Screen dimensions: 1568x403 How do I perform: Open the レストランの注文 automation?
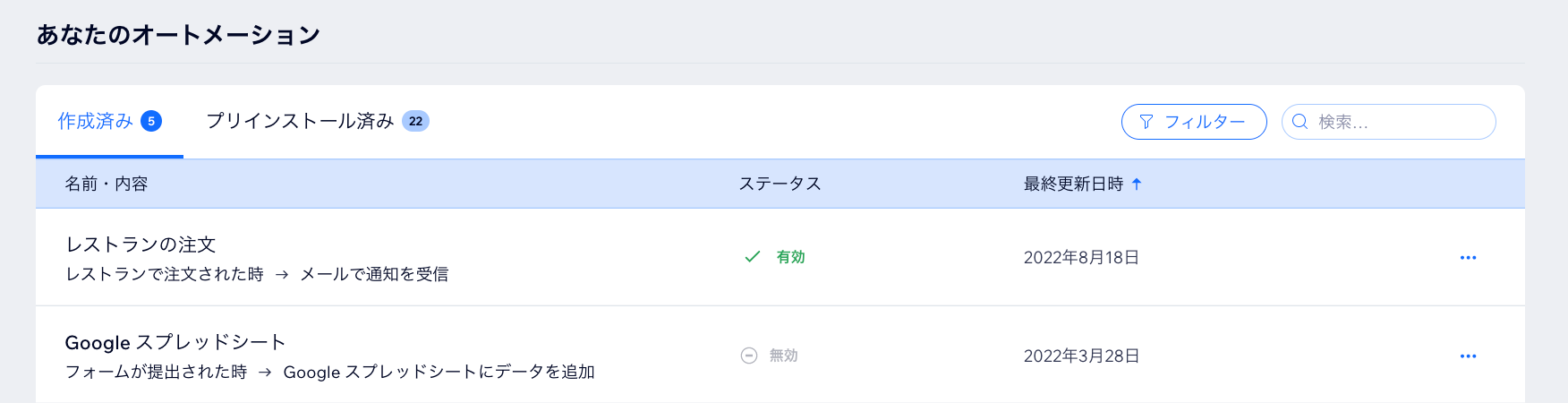[x=141, y=244]
